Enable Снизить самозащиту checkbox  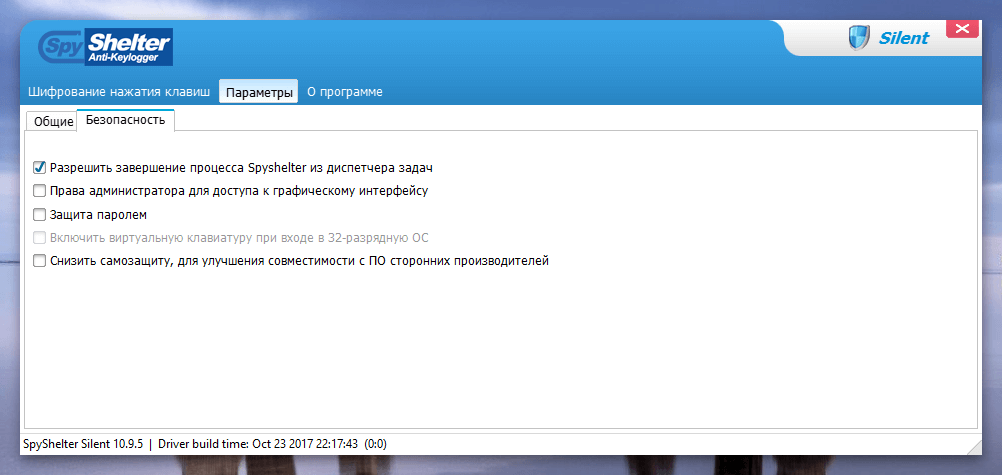40,261
